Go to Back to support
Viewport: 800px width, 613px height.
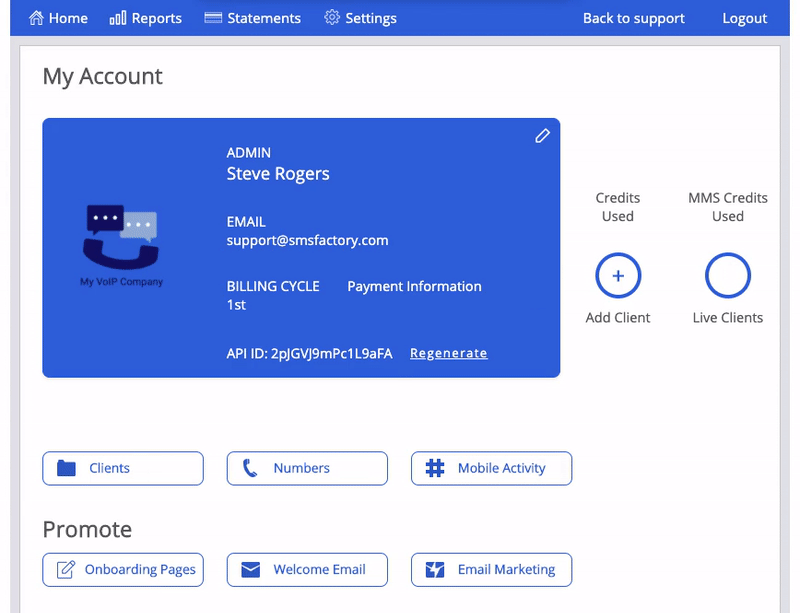(x=634, y=18)
